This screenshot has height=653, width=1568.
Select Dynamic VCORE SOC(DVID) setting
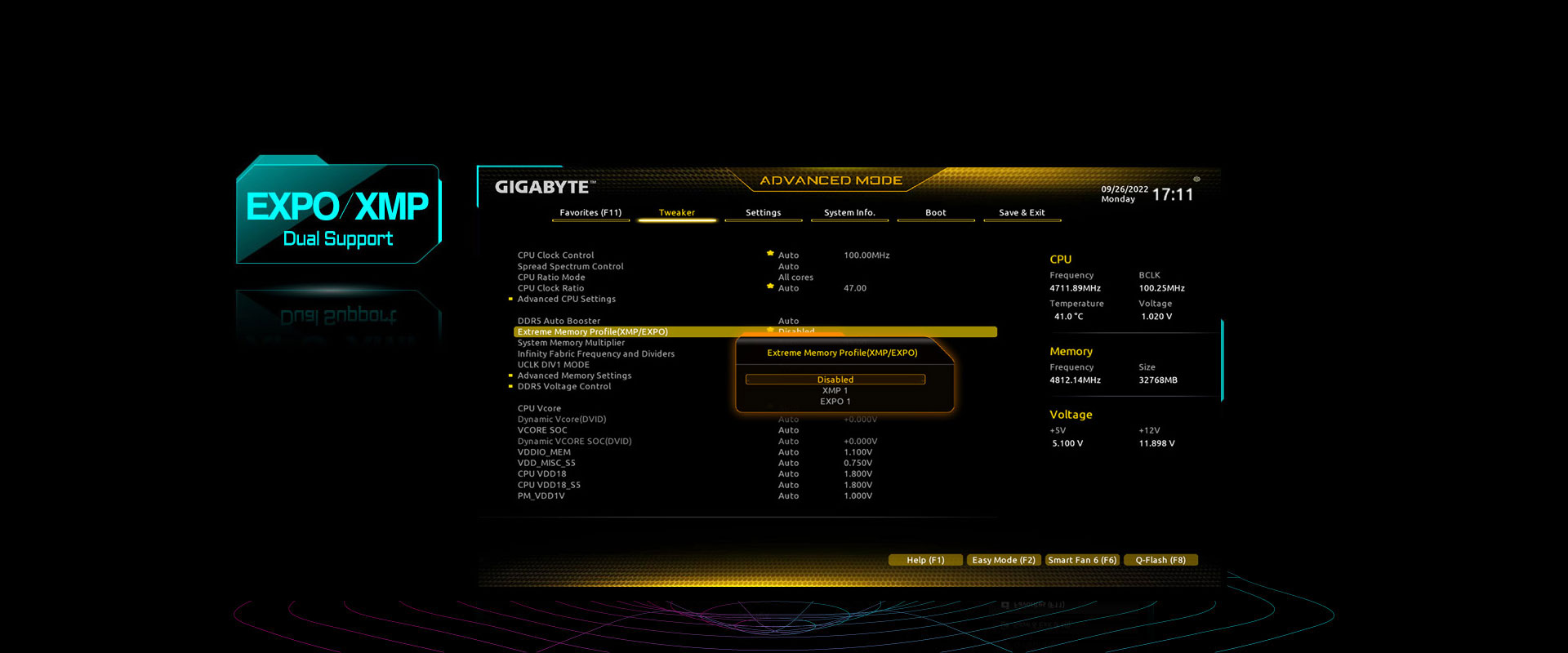click(x=574, y=442)
